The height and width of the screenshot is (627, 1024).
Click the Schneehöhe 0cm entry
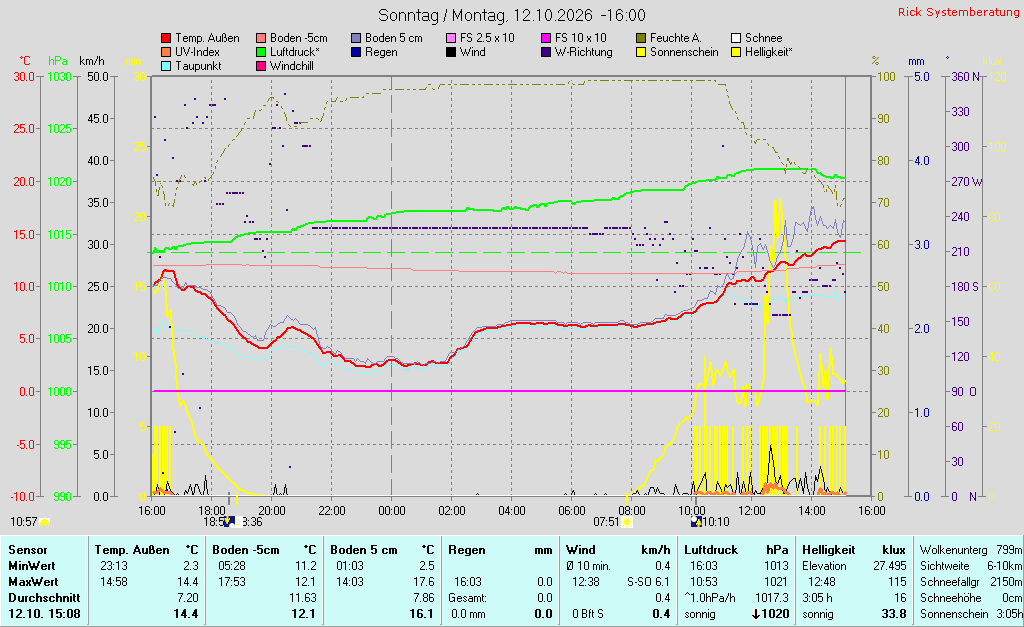pos(971,598)
